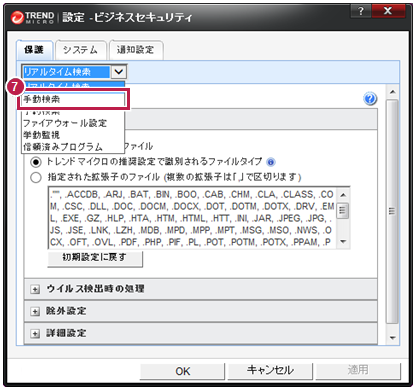This screenshot has height=390, width=416.
Task: Choose 手動検索 from the dropdown list
Action: click(x=73, y=99)
